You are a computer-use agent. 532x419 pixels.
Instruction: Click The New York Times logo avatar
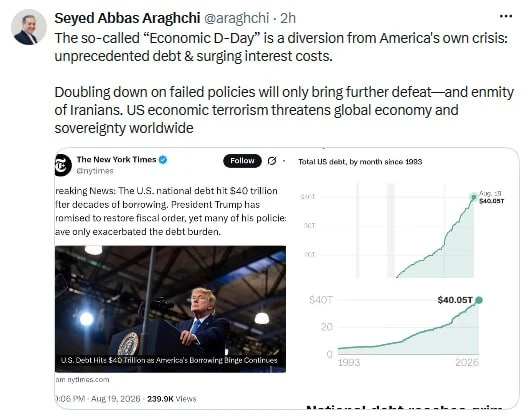pyautogui.click(x=63, y=165)
